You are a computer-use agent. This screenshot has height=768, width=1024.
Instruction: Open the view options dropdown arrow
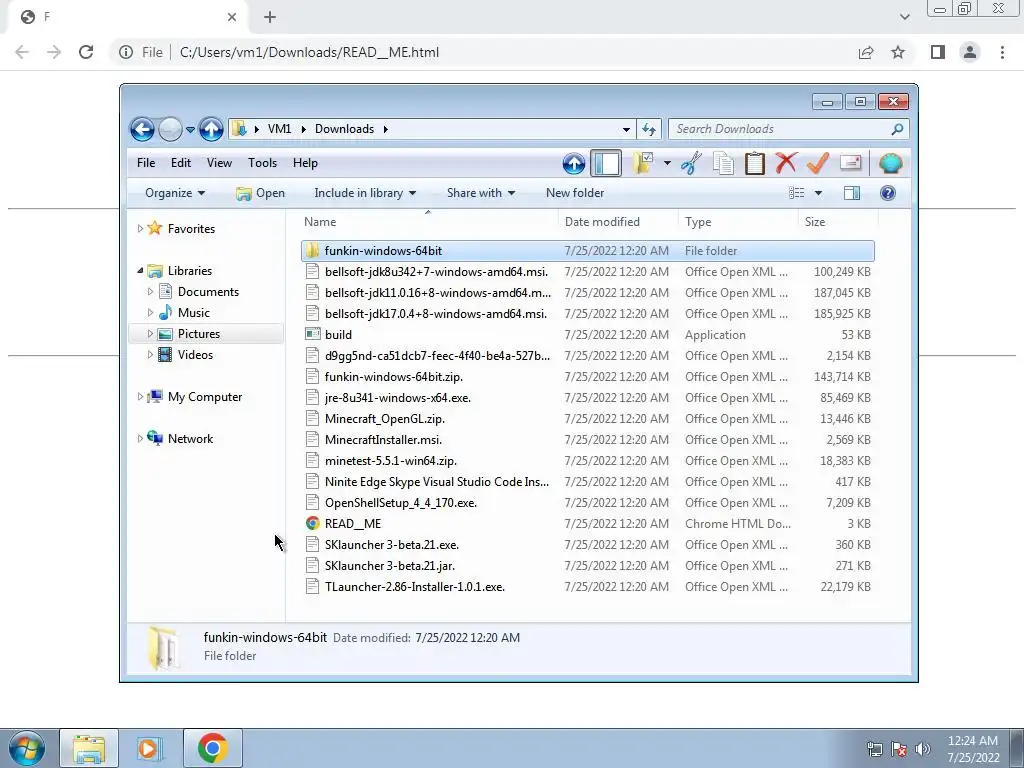click(x=818, y=193)
